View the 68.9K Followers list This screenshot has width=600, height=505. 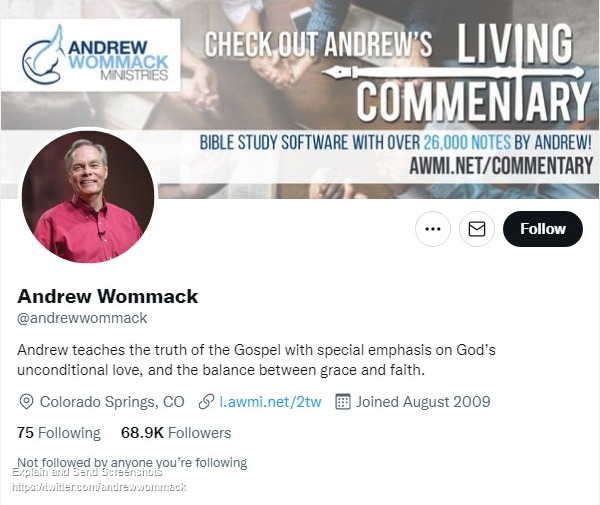tap(176, 433)
